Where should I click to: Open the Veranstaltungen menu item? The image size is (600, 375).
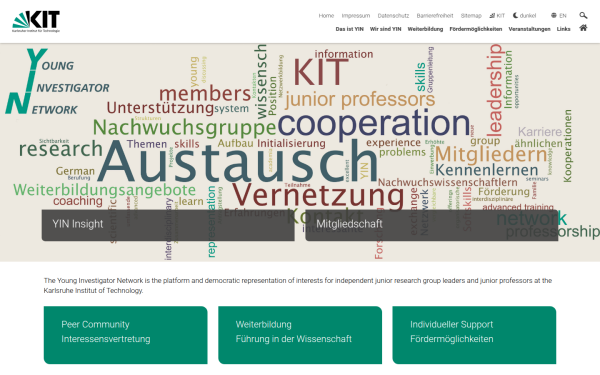pos(529,29)
